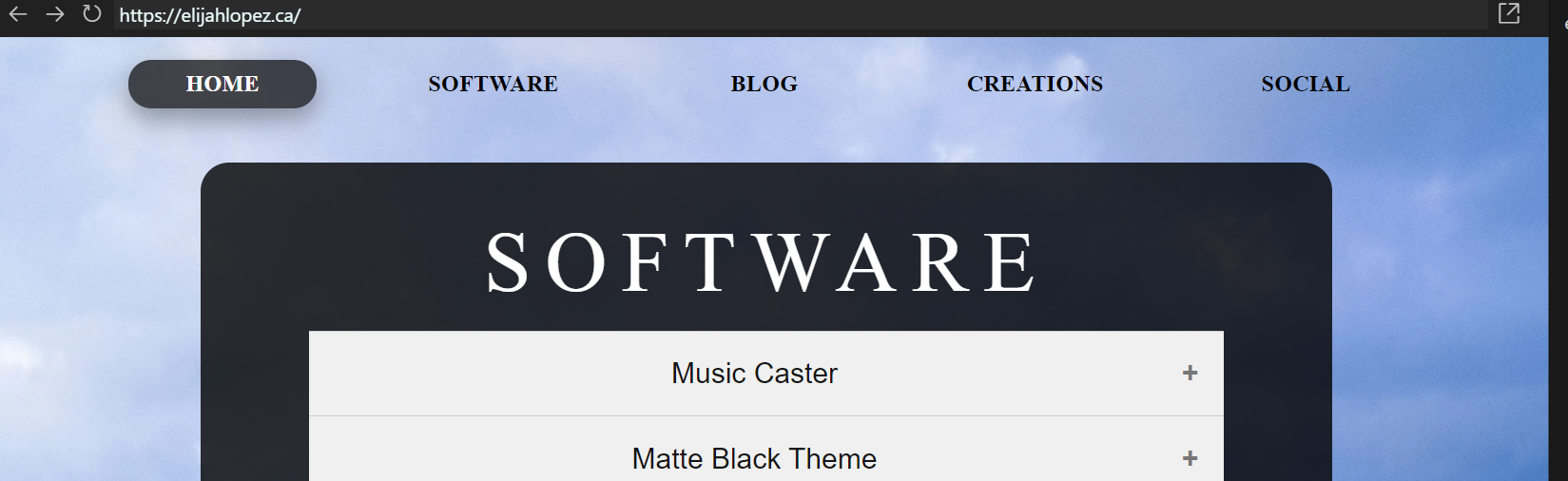Open the SOFTWARE navigation item

pyautogui.click(x=493, y=84)
